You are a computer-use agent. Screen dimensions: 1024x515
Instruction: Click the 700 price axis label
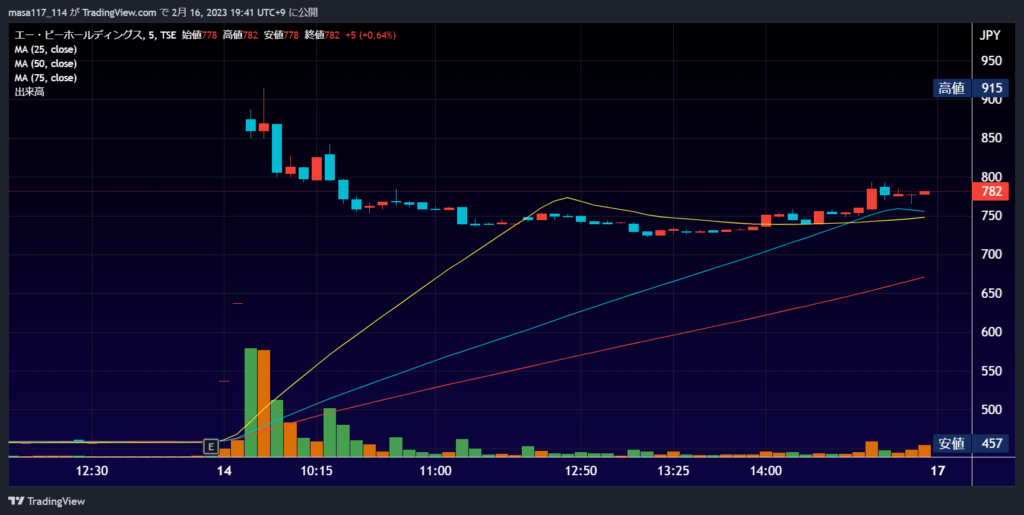991,255
